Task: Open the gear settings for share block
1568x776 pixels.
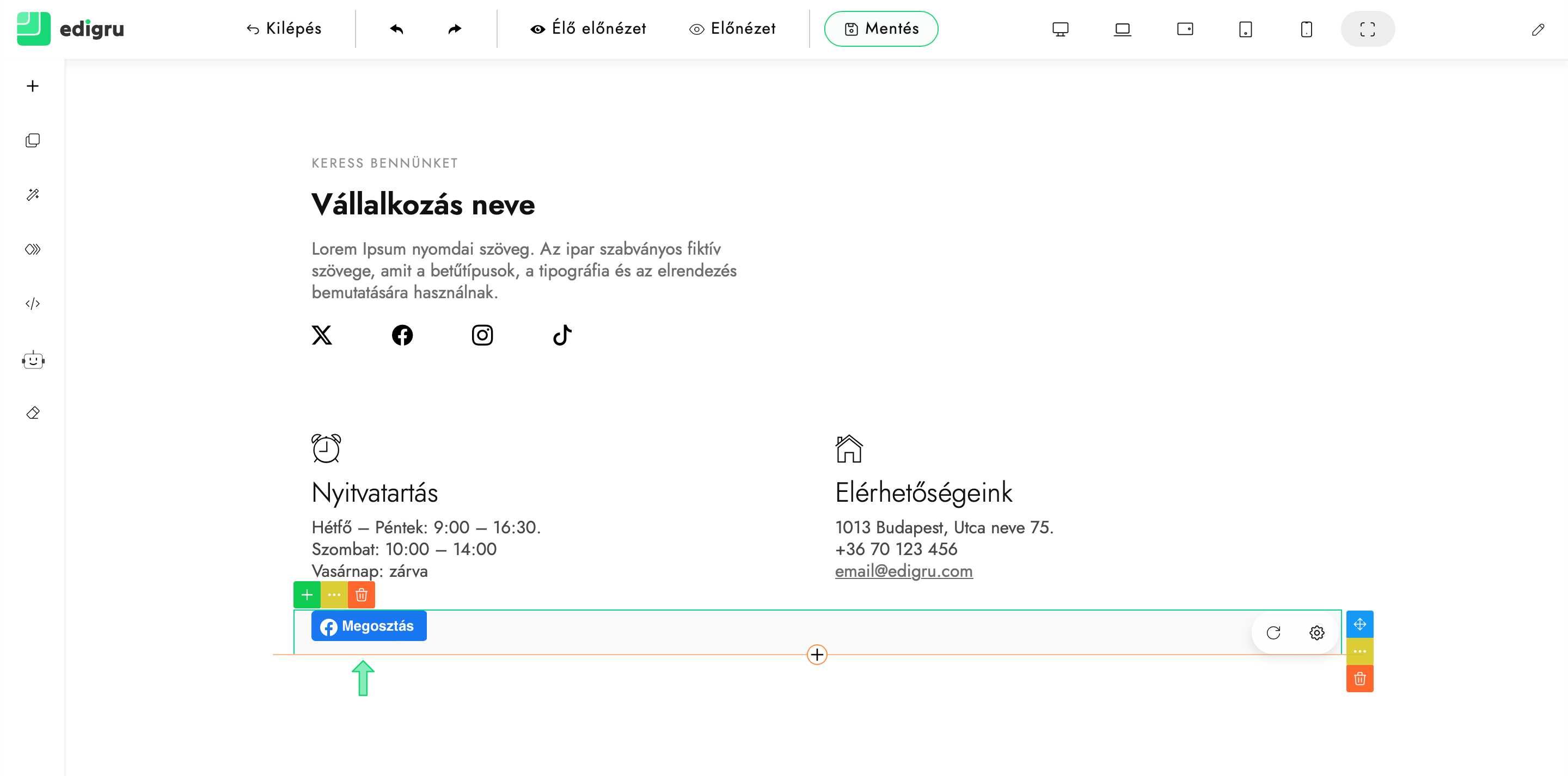Action: click(1316, 633)
